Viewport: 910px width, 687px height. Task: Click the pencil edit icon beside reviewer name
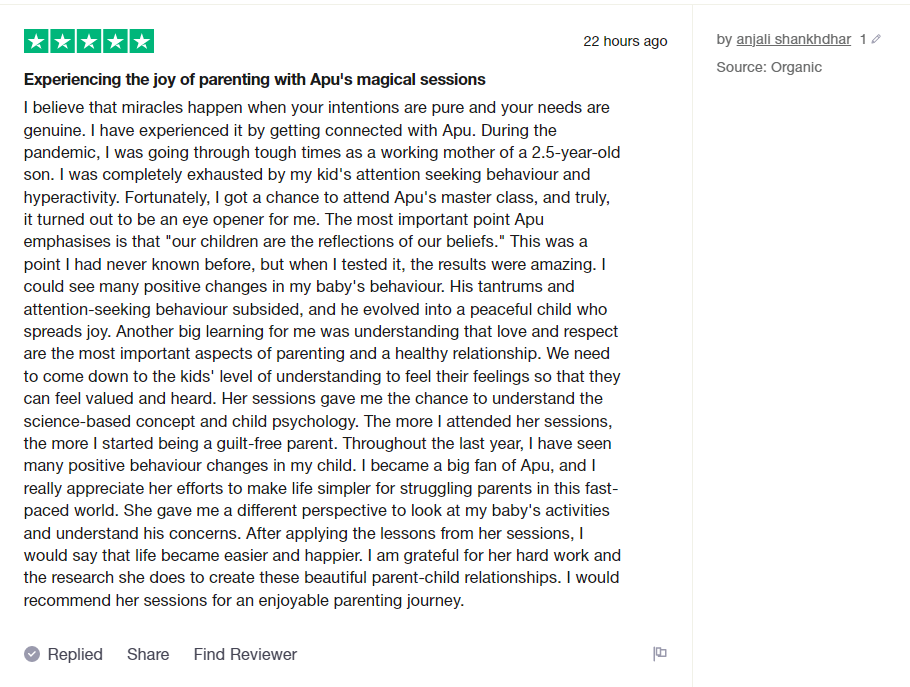click(877, 40)
